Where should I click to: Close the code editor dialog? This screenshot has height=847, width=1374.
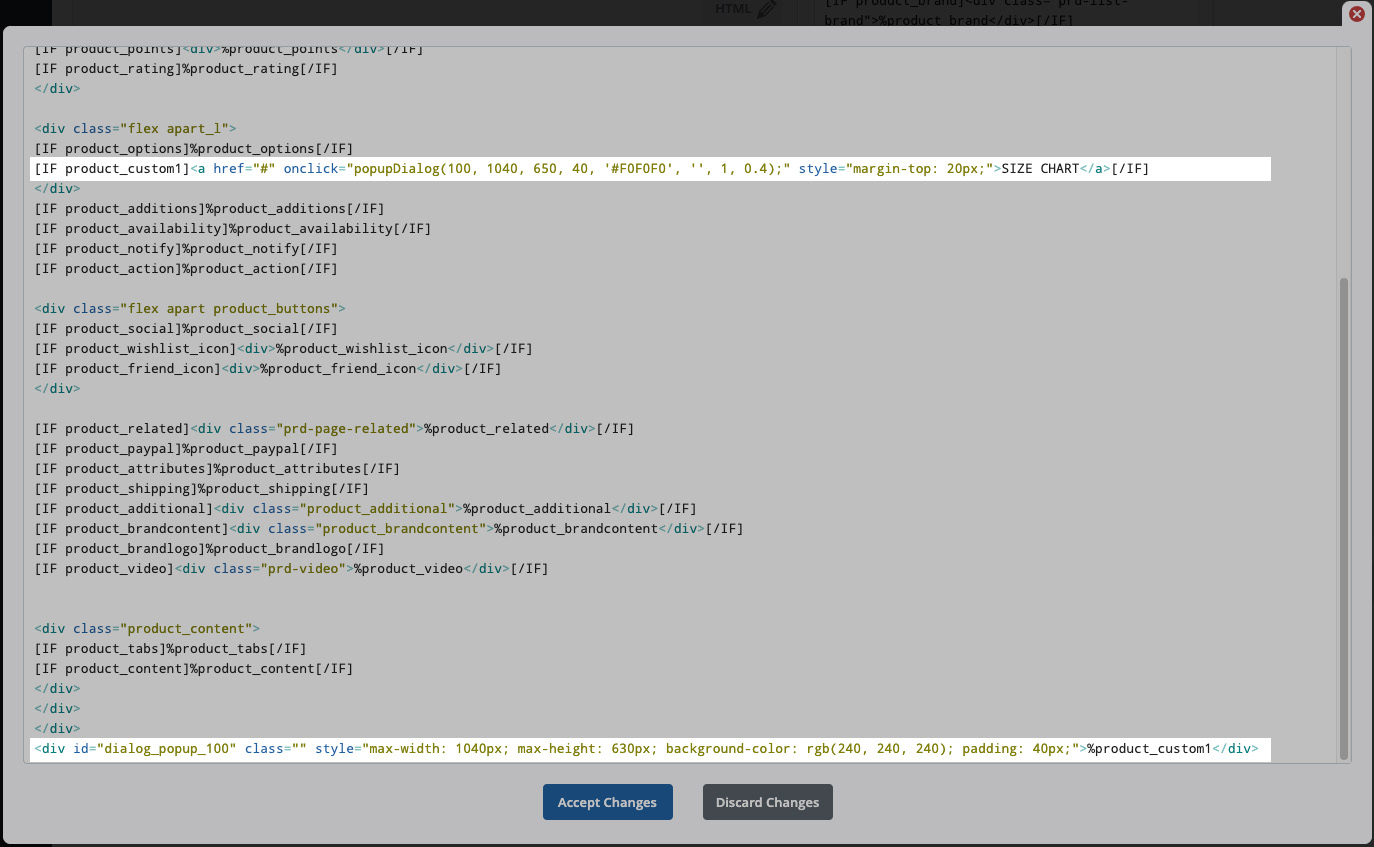[x=1356, y=14]
